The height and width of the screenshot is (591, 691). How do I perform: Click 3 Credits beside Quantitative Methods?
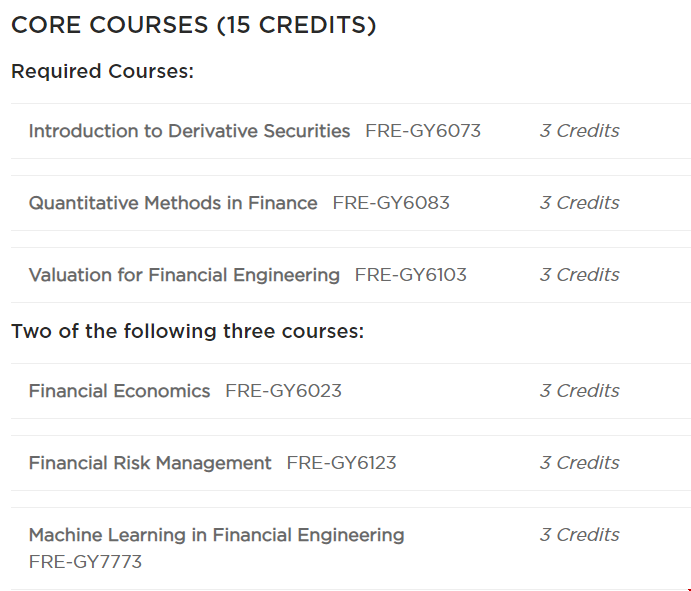click(x=580, y=203)
